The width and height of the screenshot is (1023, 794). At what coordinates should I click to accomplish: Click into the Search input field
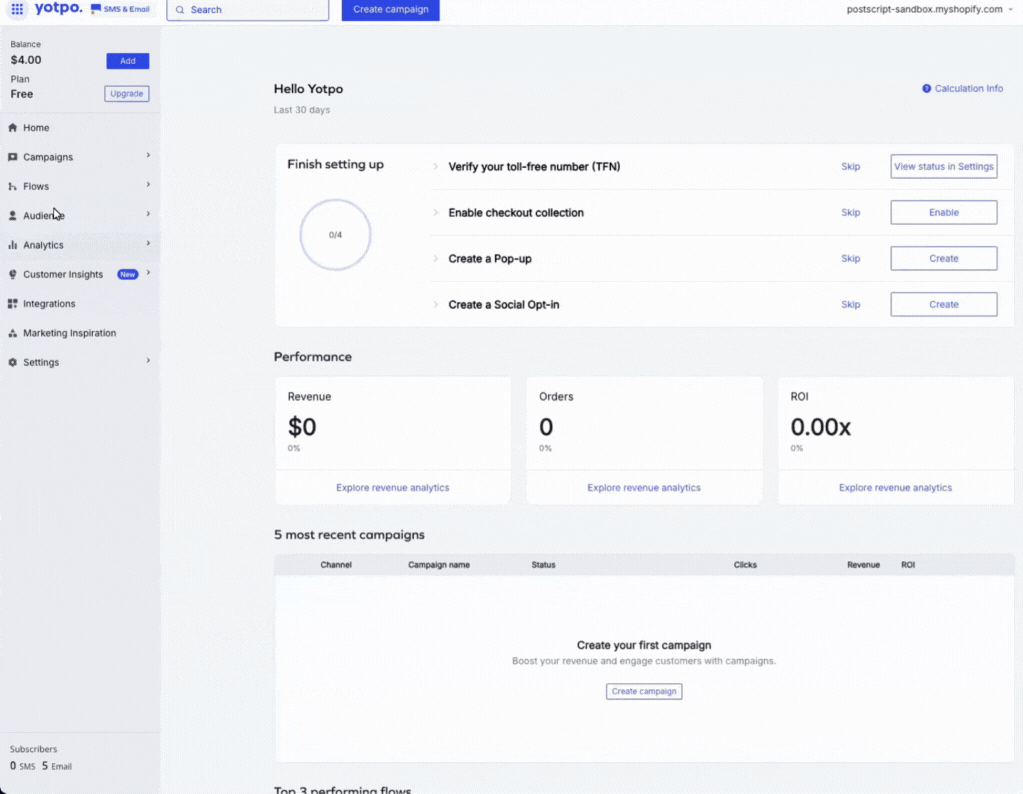[248, 10]
